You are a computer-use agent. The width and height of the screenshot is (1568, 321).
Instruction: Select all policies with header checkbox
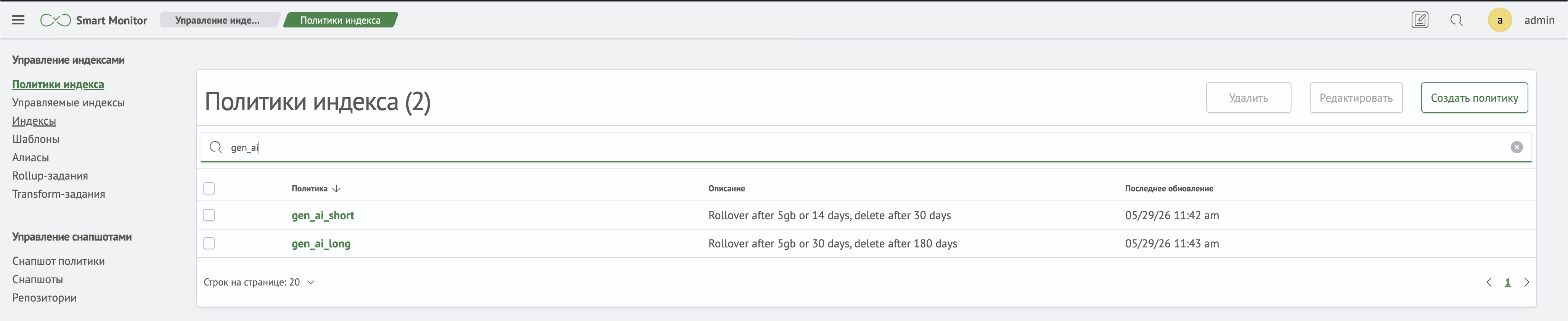pyautogui.click(x=209, y=188)
